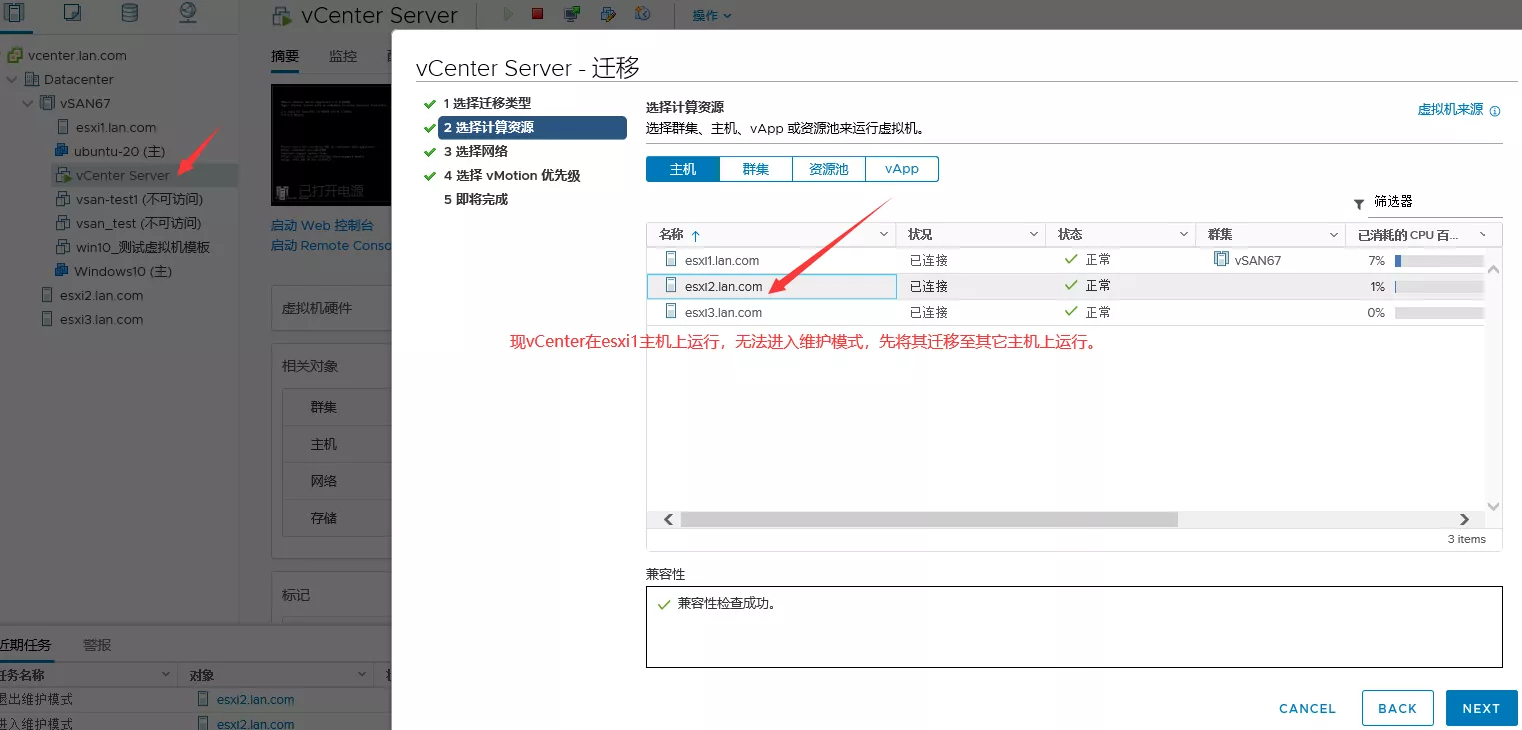Screen dimensions: 1522x730
Task: Click the info icon next to 虚拟机来源
Action: pos(1495,111)
